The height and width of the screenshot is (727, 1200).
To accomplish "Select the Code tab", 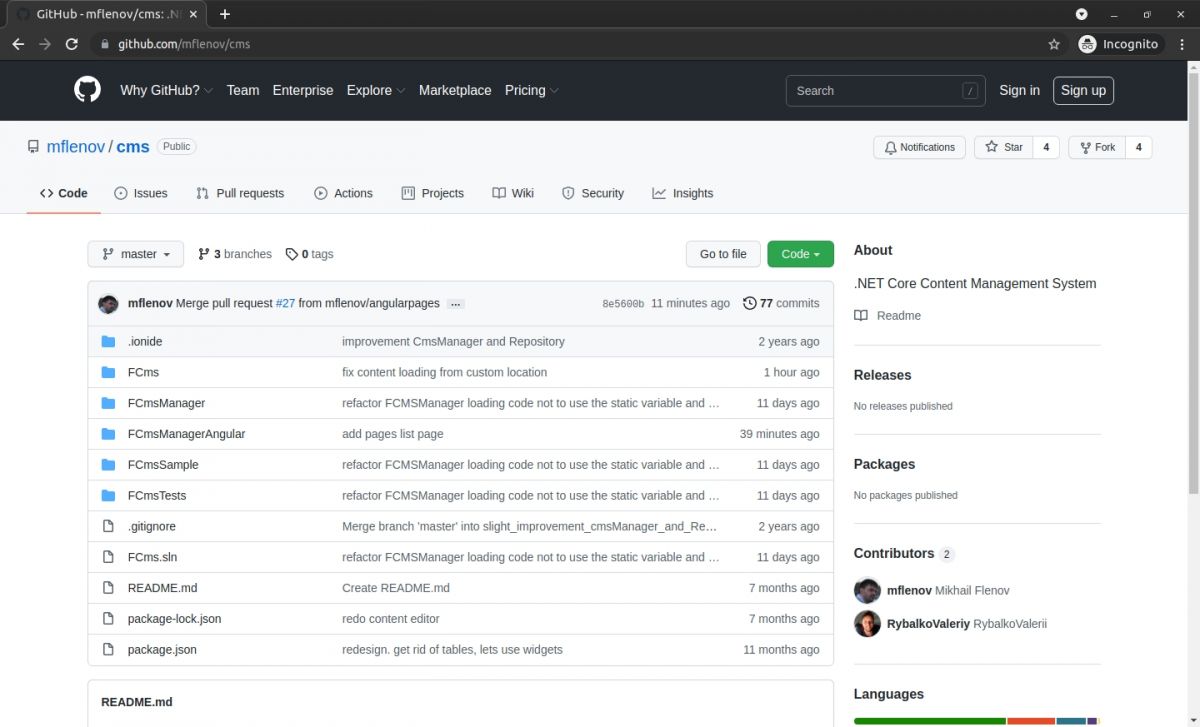I will tap(64, 193).
